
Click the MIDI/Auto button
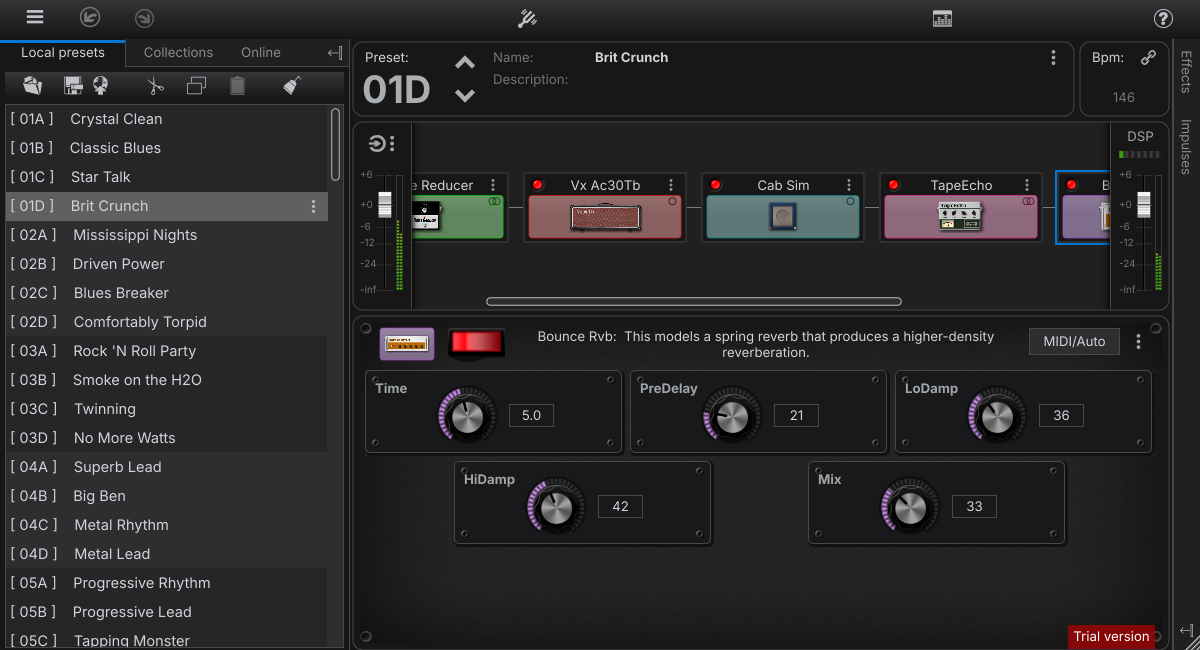click(1074, 342)
